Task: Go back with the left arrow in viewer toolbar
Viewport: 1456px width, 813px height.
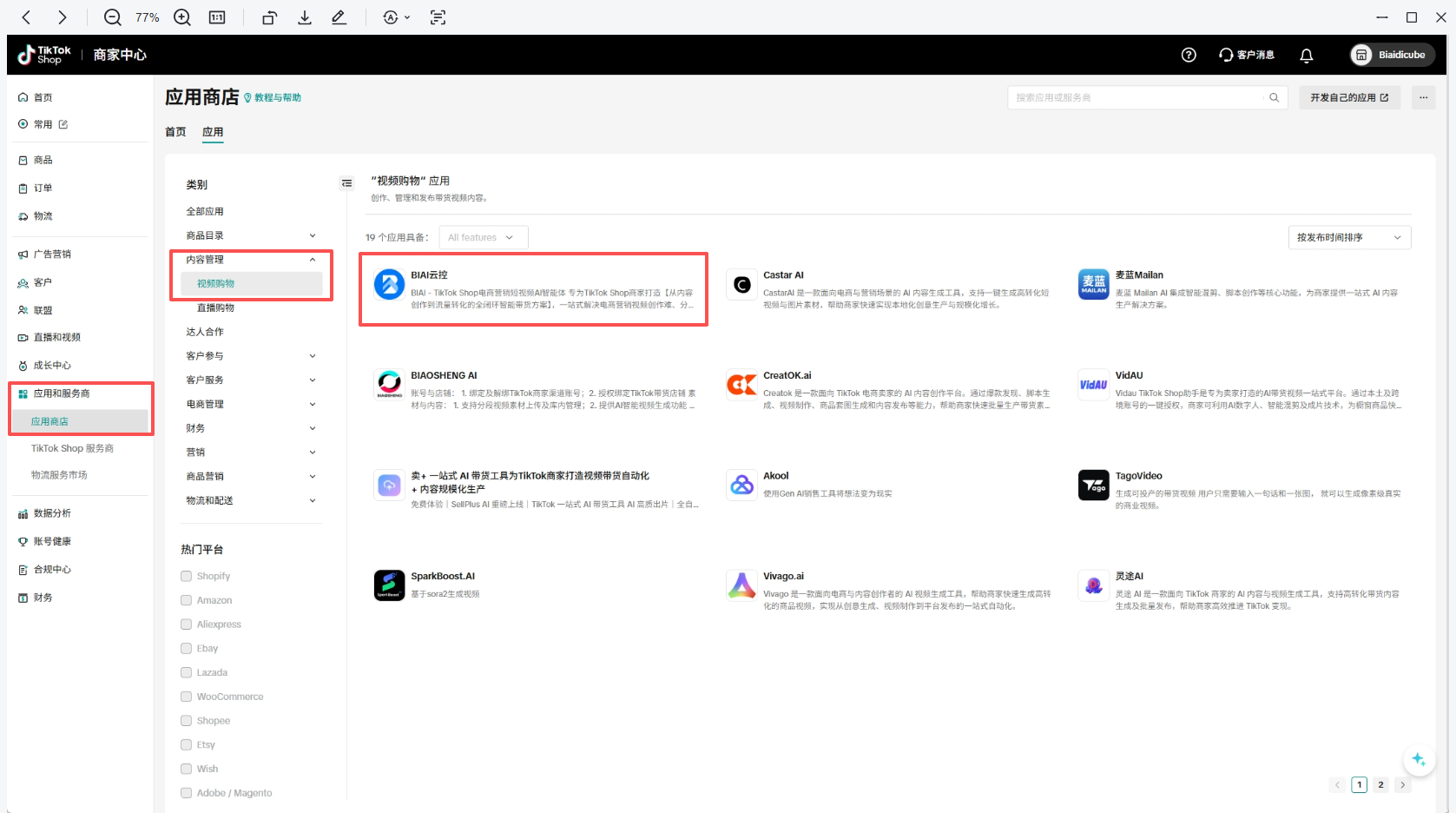Action: (26, 17)
